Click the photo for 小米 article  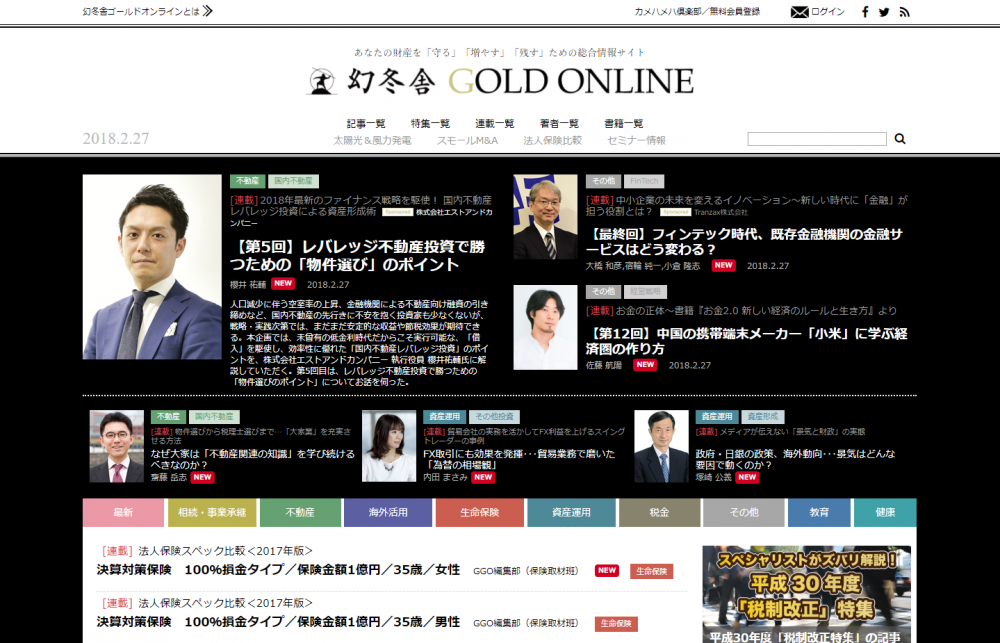(545, 327)
